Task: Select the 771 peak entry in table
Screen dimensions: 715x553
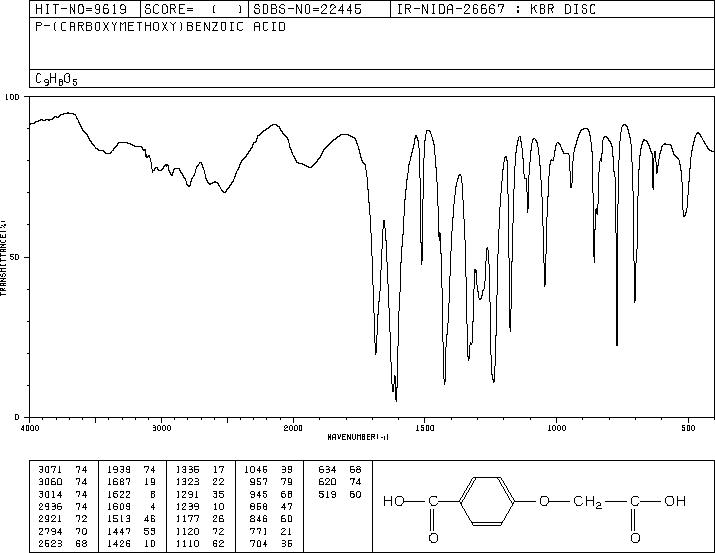Action: [x=271, y=531]
